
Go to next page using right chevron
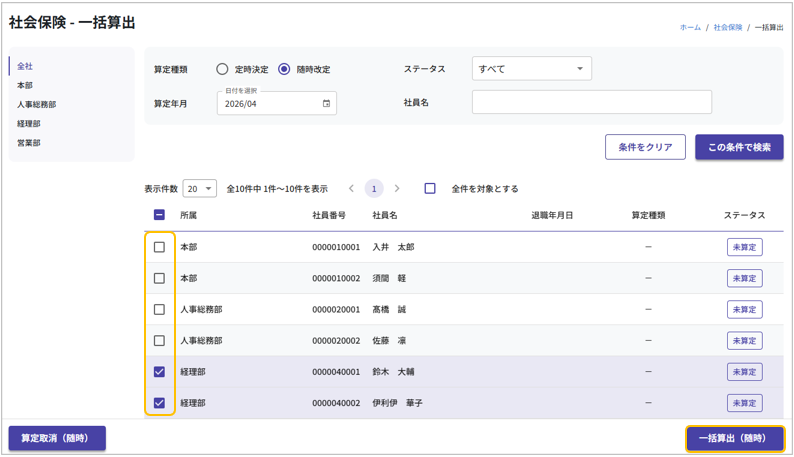pyautogui.click(x=397, y=188)
